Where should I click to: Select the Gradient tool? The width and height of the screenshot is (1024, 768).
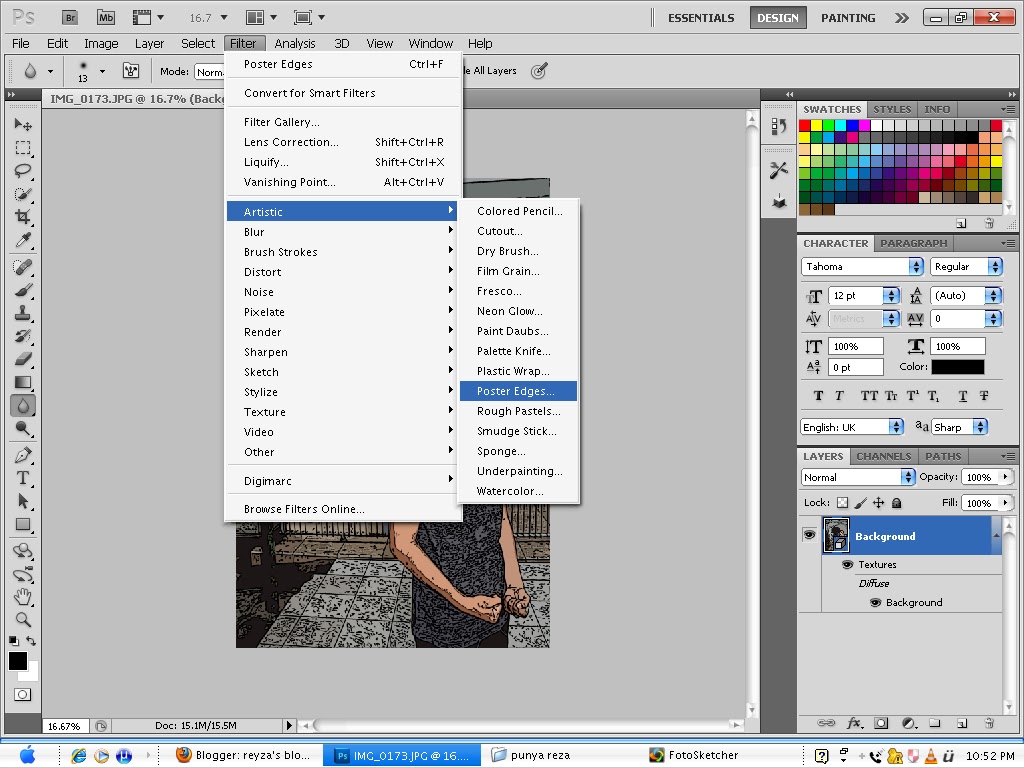click(x=23, y=383)
